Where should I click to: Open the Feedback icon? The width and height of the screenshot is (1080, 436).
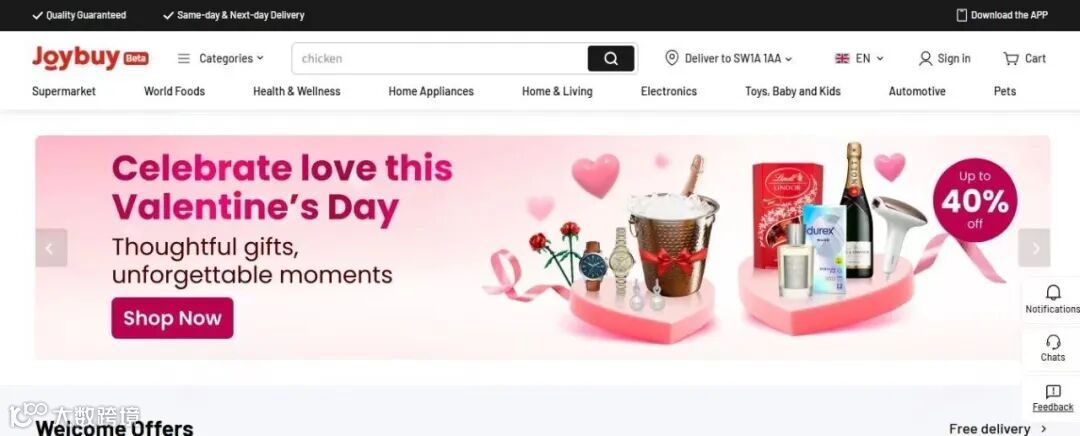click(x=1052, y=392)
